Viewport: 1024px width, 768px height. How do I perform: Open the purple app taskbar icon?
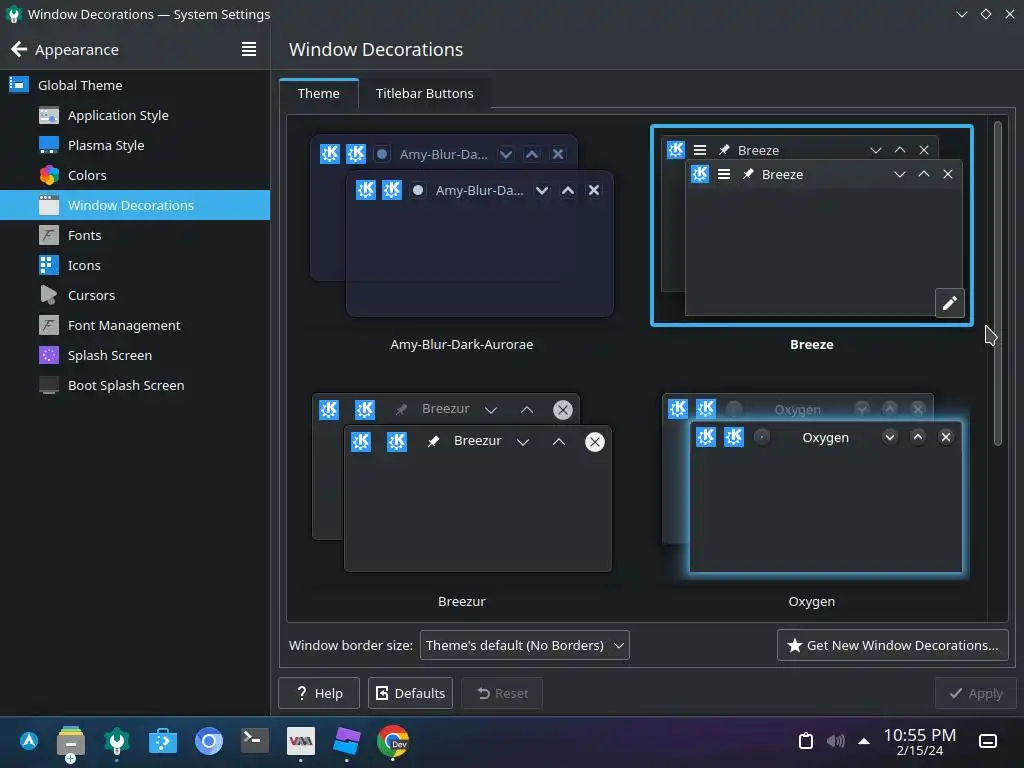click(347, 741)
